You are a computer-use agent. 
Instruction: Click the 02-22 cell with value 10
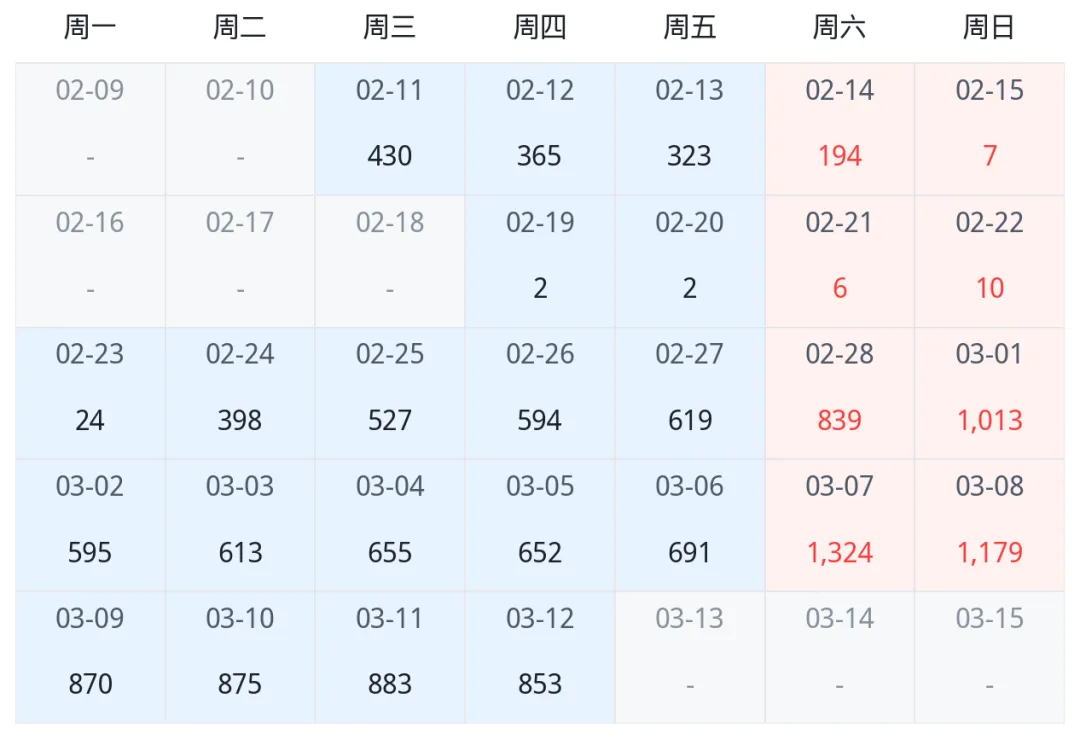coord(989,262)
